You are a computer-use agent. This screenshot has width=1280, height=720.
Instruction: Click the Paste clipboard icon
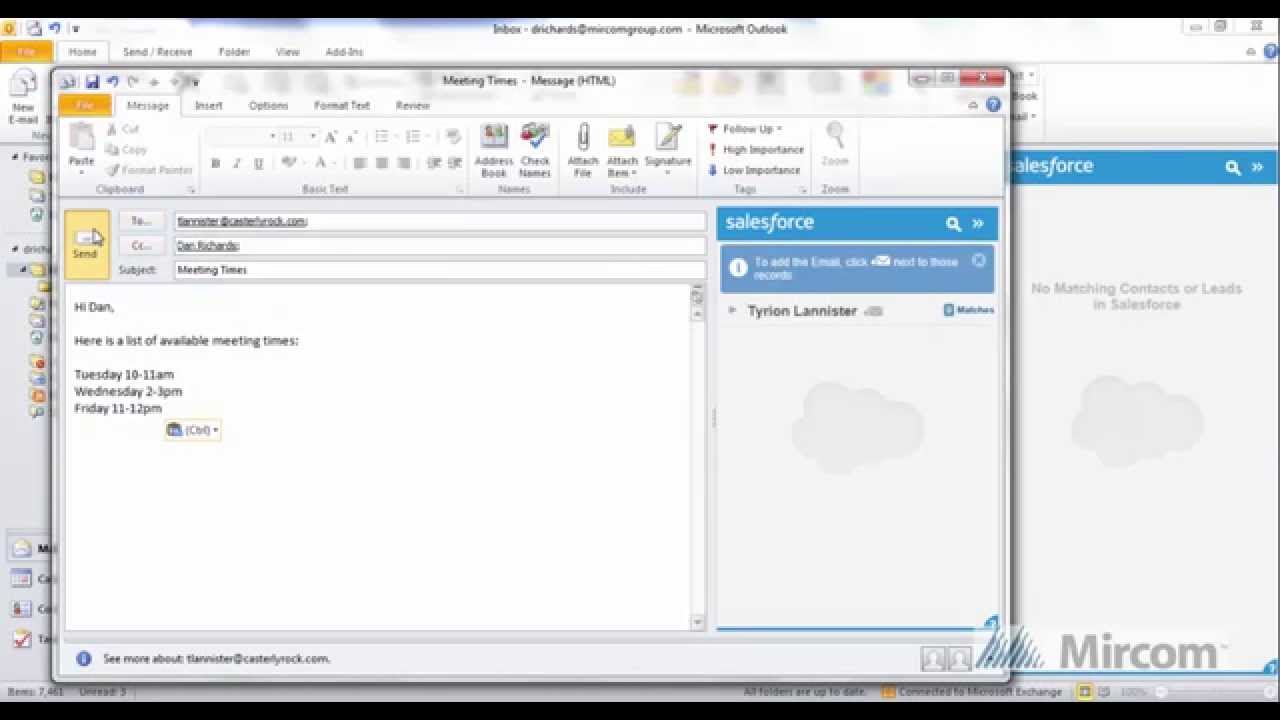tap(81, 138)
